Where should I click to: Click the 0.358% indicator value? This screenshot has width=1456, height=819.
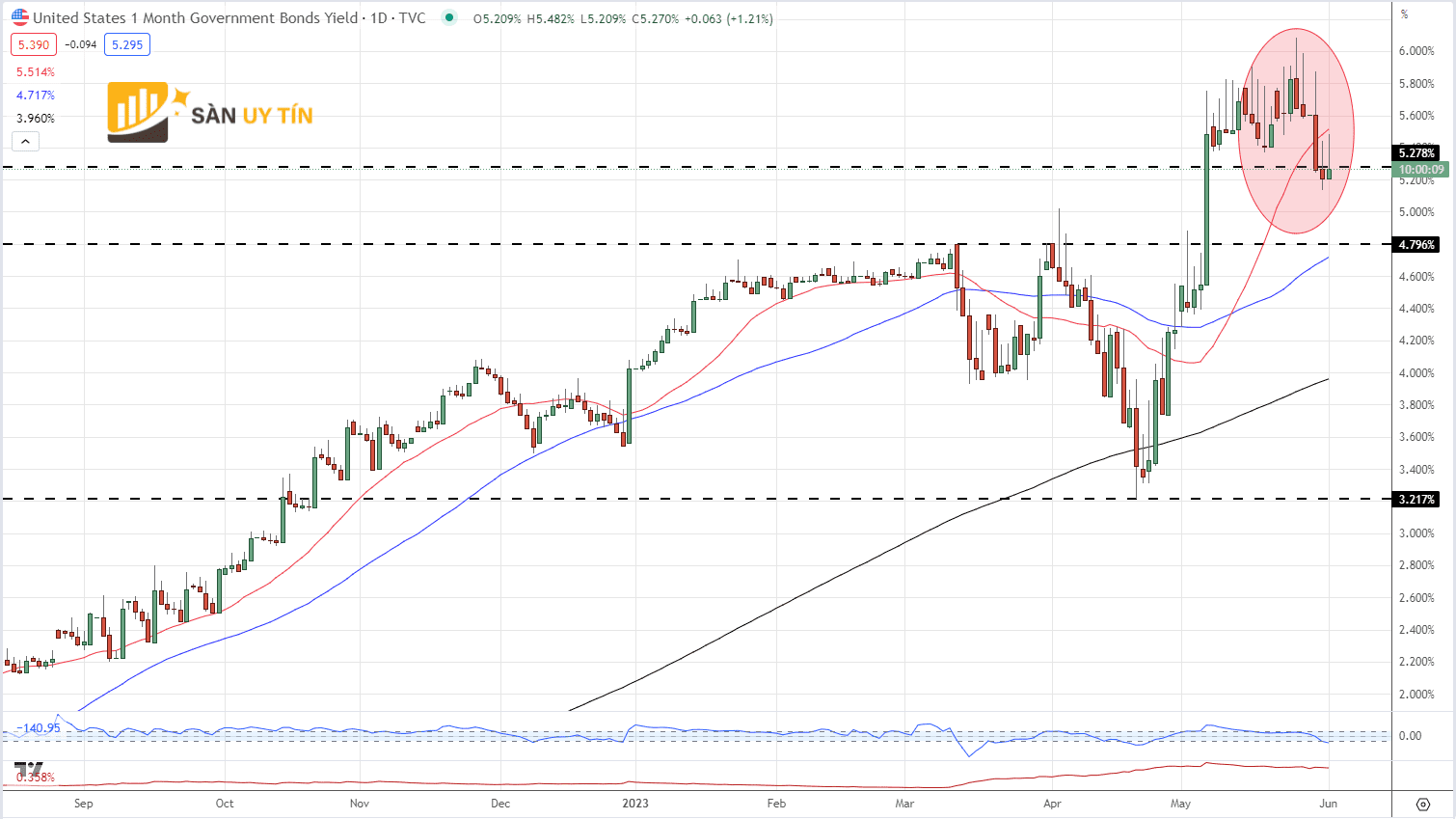(x=36, y=778)
